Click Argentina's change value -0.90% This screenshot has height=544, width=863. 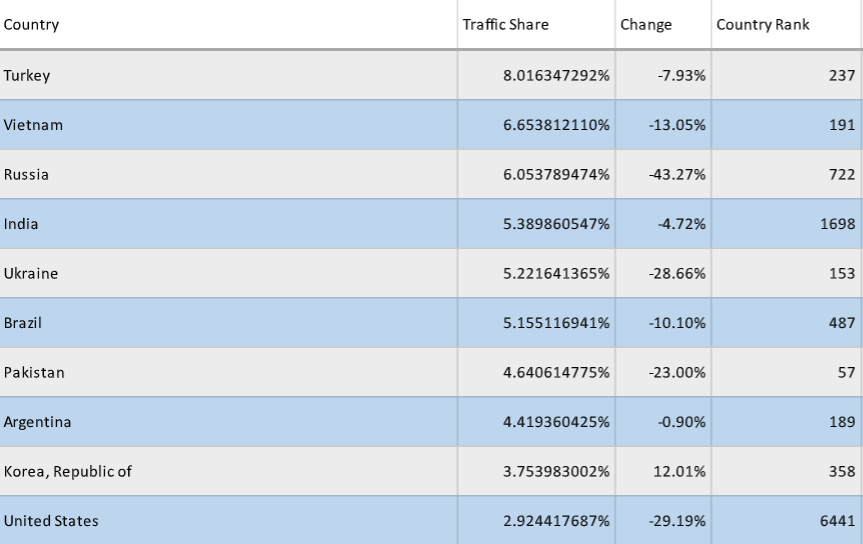(682, 422)
